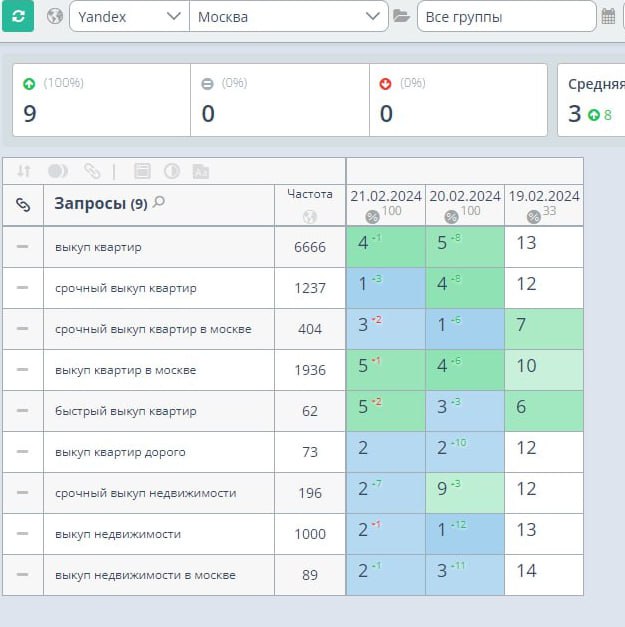The width and height of the screenshot is (625, 627).
Task: Click the average position value 3
Action: (575, 114)
